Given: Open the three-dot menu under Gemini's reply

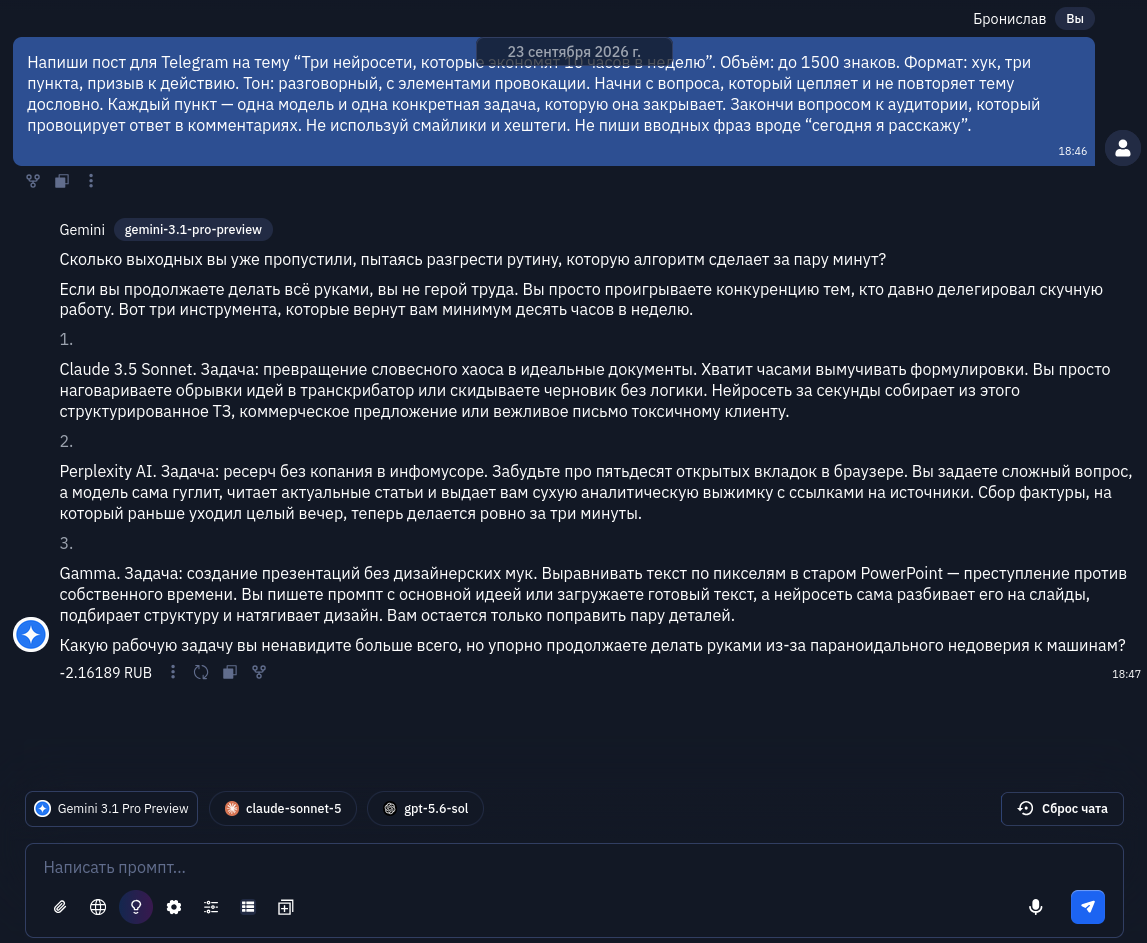Looking at the screenshot, I should (173, 672).
